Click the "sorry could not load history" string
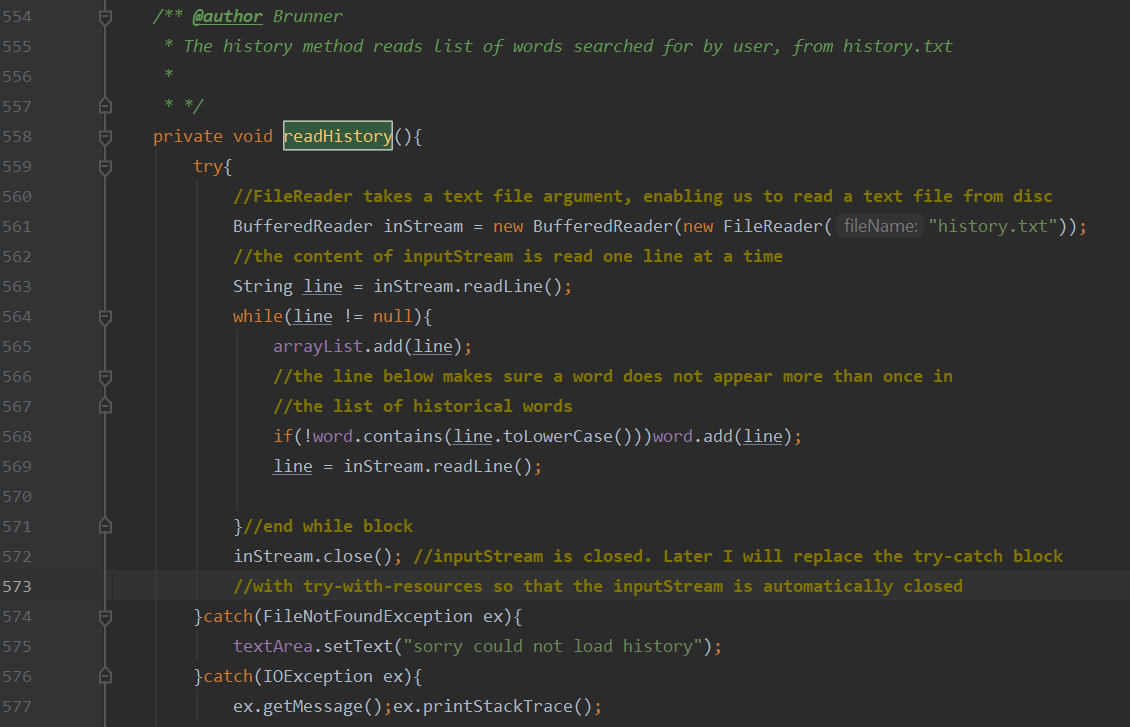The image size is (1130, 727). 553,646
